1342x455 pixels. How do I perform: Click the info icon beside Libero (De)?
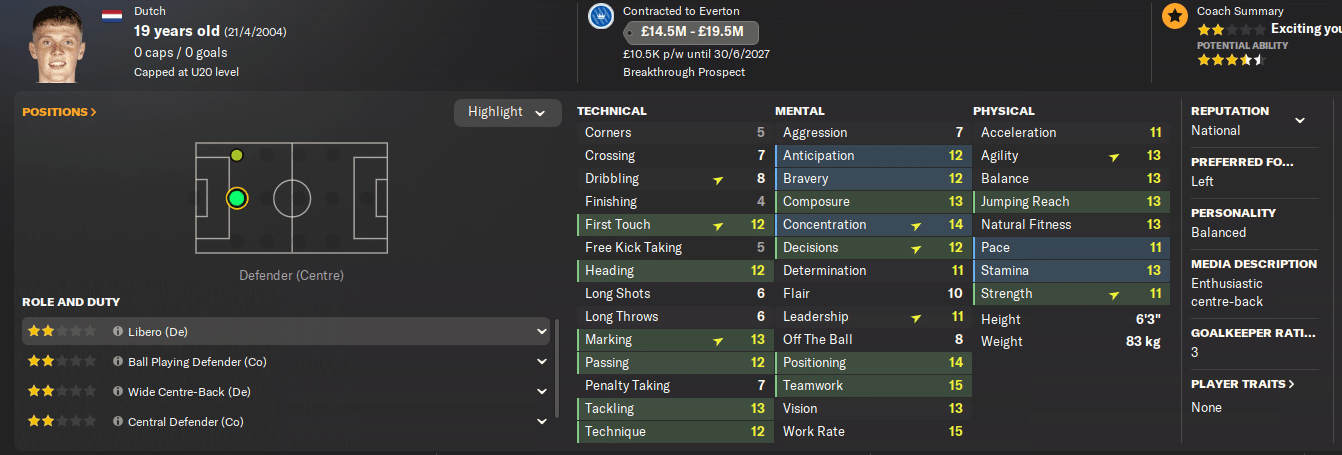[118, 332]
